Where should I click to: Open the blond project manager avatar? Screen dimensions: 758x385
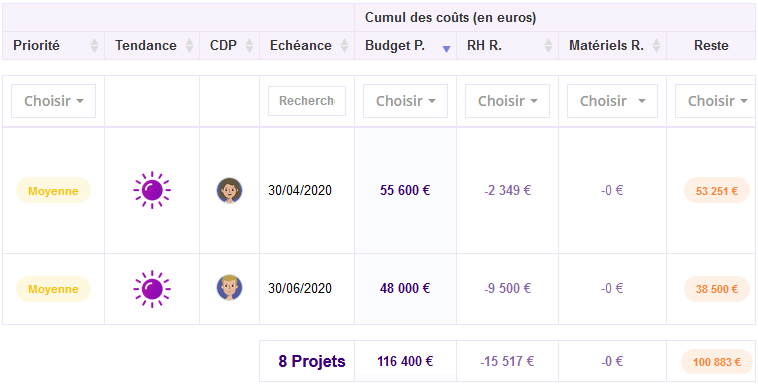[230, 288]
